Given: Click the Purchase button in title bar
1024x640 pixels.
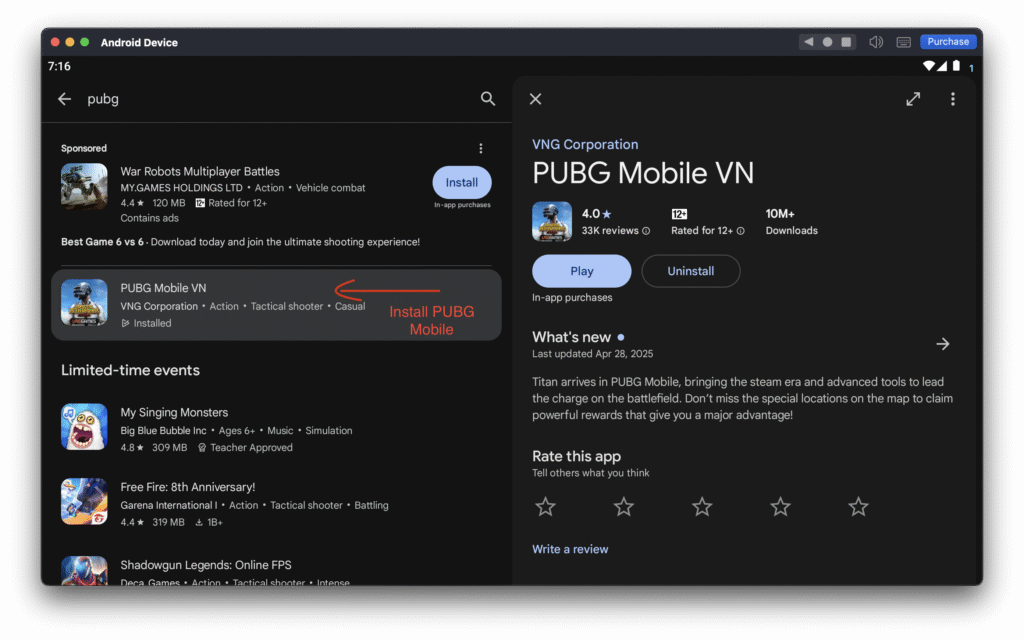Looking at the screenshot, I should (948, 42).
